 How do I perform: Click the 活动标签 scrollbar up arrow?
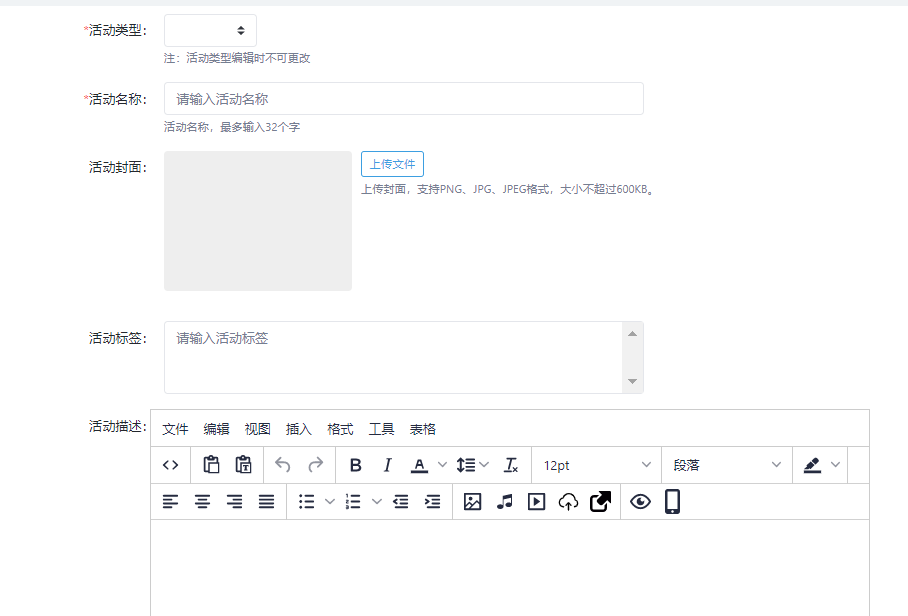coord(632,334)
